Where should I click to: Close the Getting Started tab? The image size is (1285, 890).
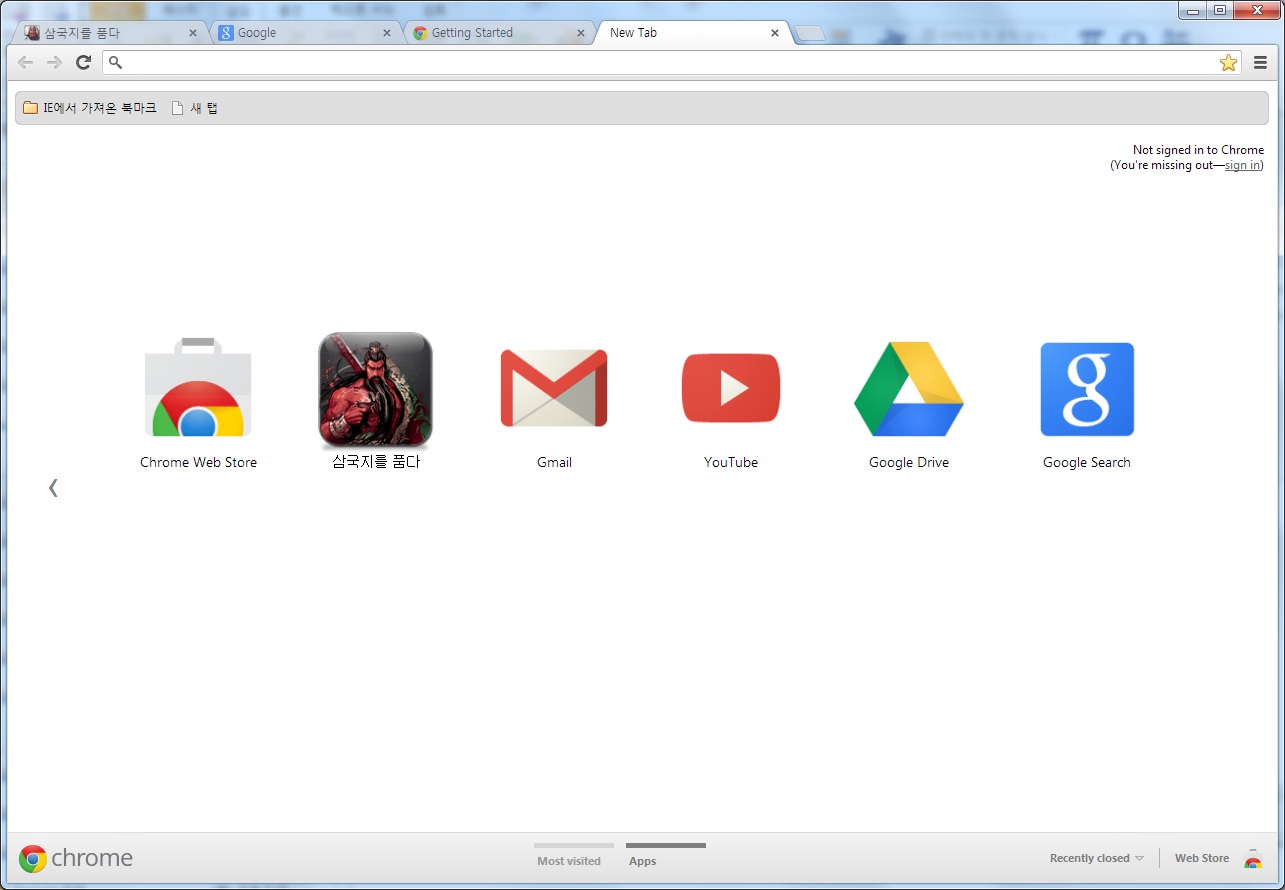pyautogui.click(x=581, y=33)
